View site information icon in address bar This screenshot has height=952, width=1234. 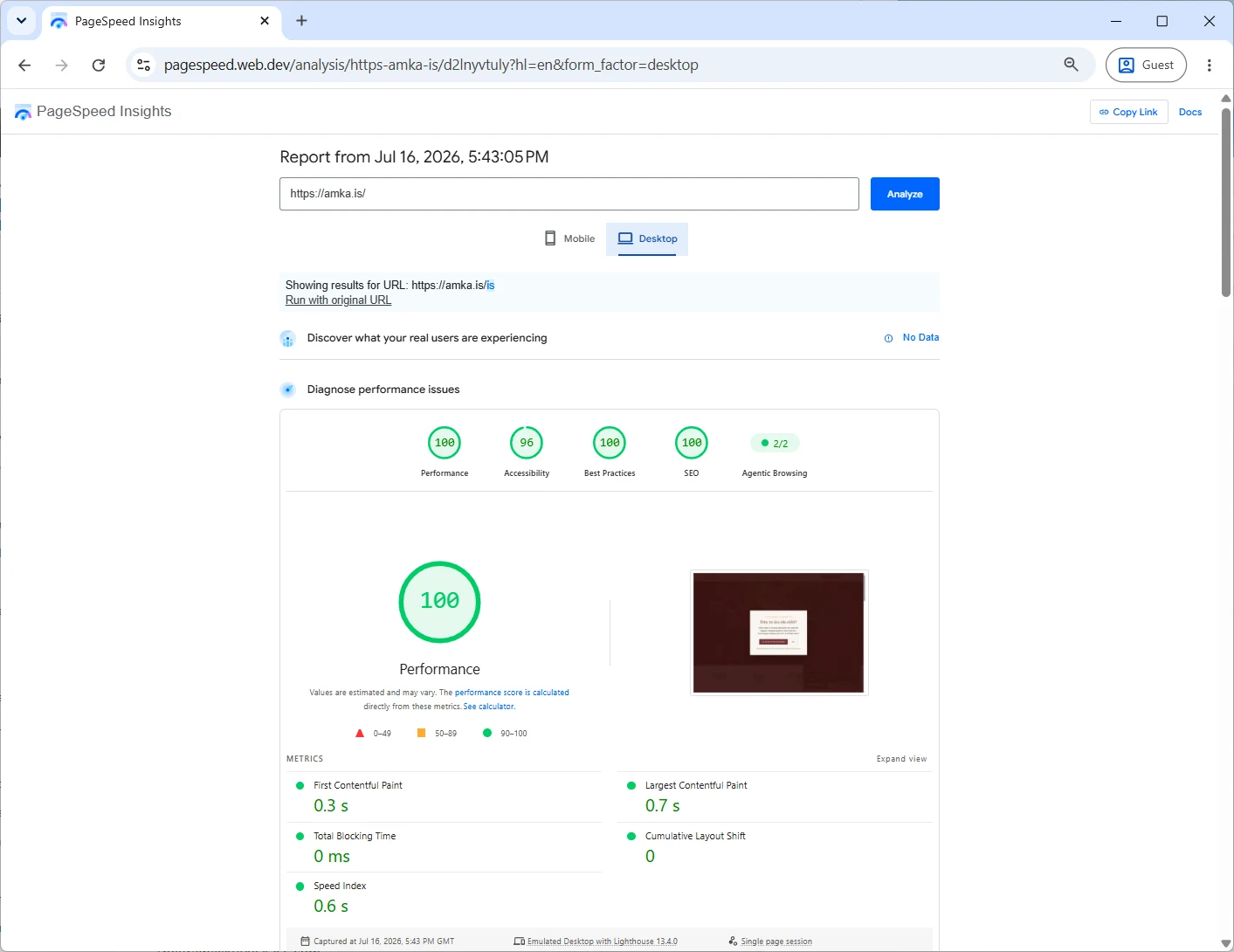pos(144,65)
